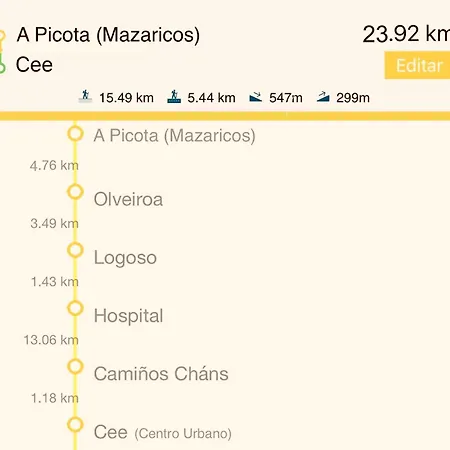Select the A Picota (Mazaricos) stop circle

(x=75, y=134)
